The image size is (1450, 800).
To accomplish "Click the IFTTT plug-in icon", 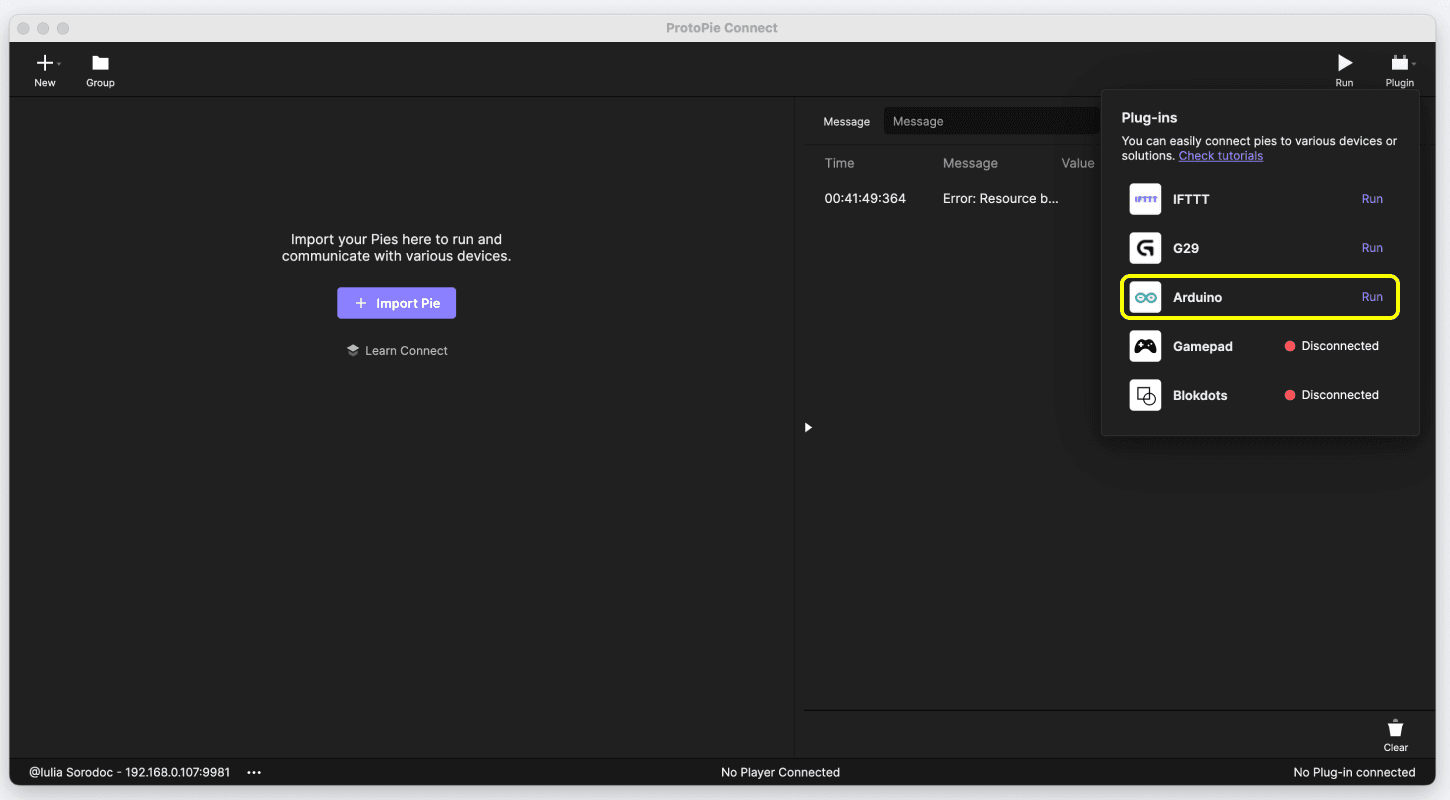I will (1145, 199).
